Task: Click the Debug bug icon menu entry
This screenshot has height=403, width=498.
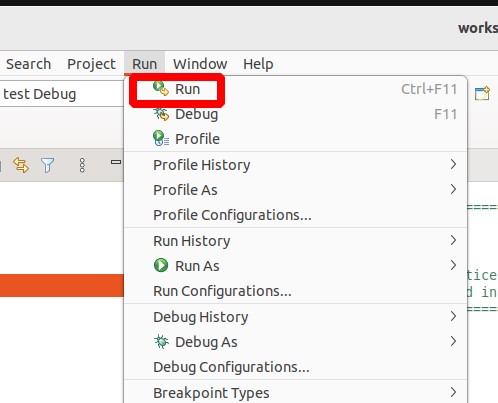Action: [x=161, y=114]
